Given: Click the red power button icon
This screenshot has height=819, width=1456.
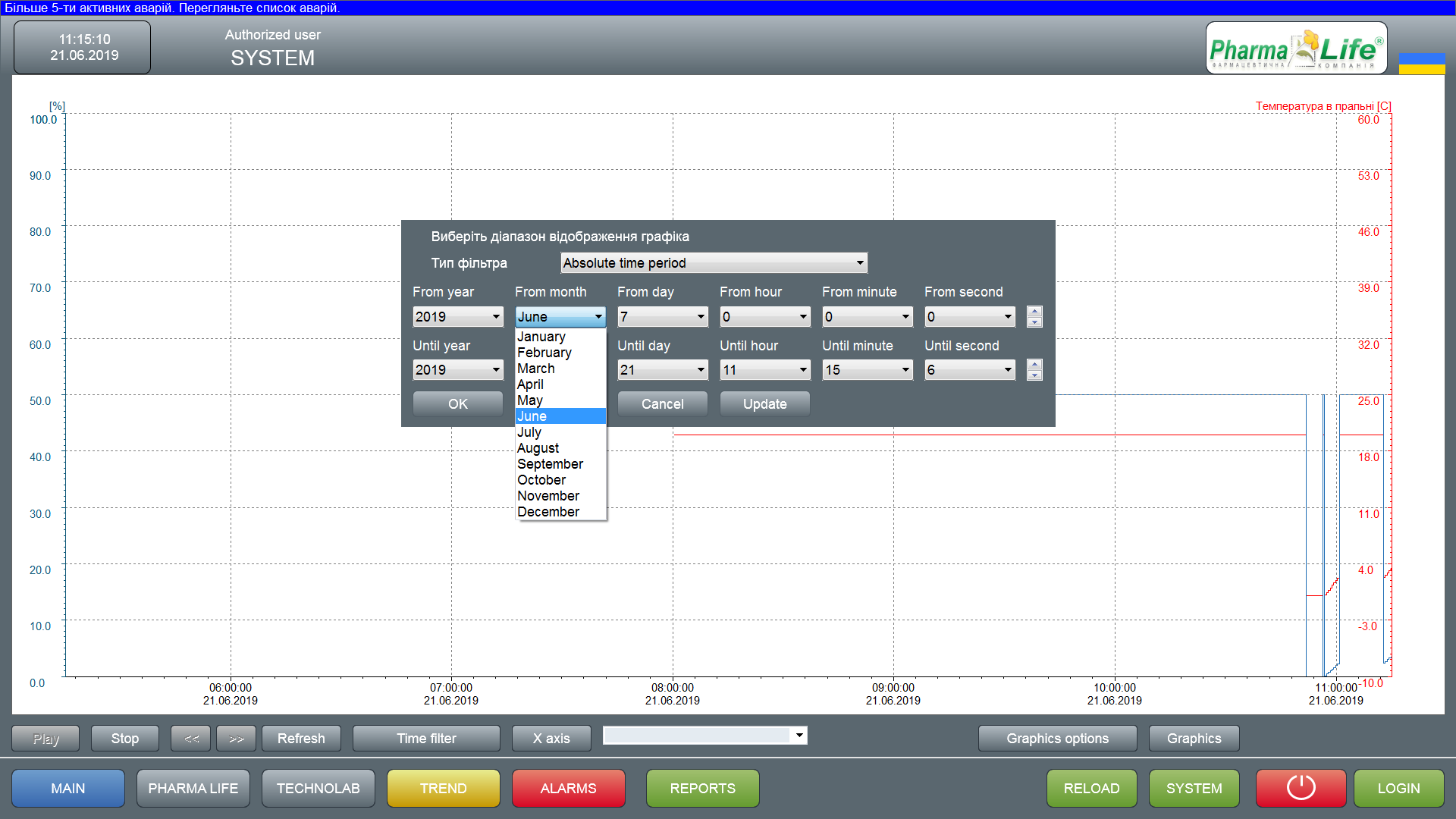Looking at the screenshot, I should 1301,788.
